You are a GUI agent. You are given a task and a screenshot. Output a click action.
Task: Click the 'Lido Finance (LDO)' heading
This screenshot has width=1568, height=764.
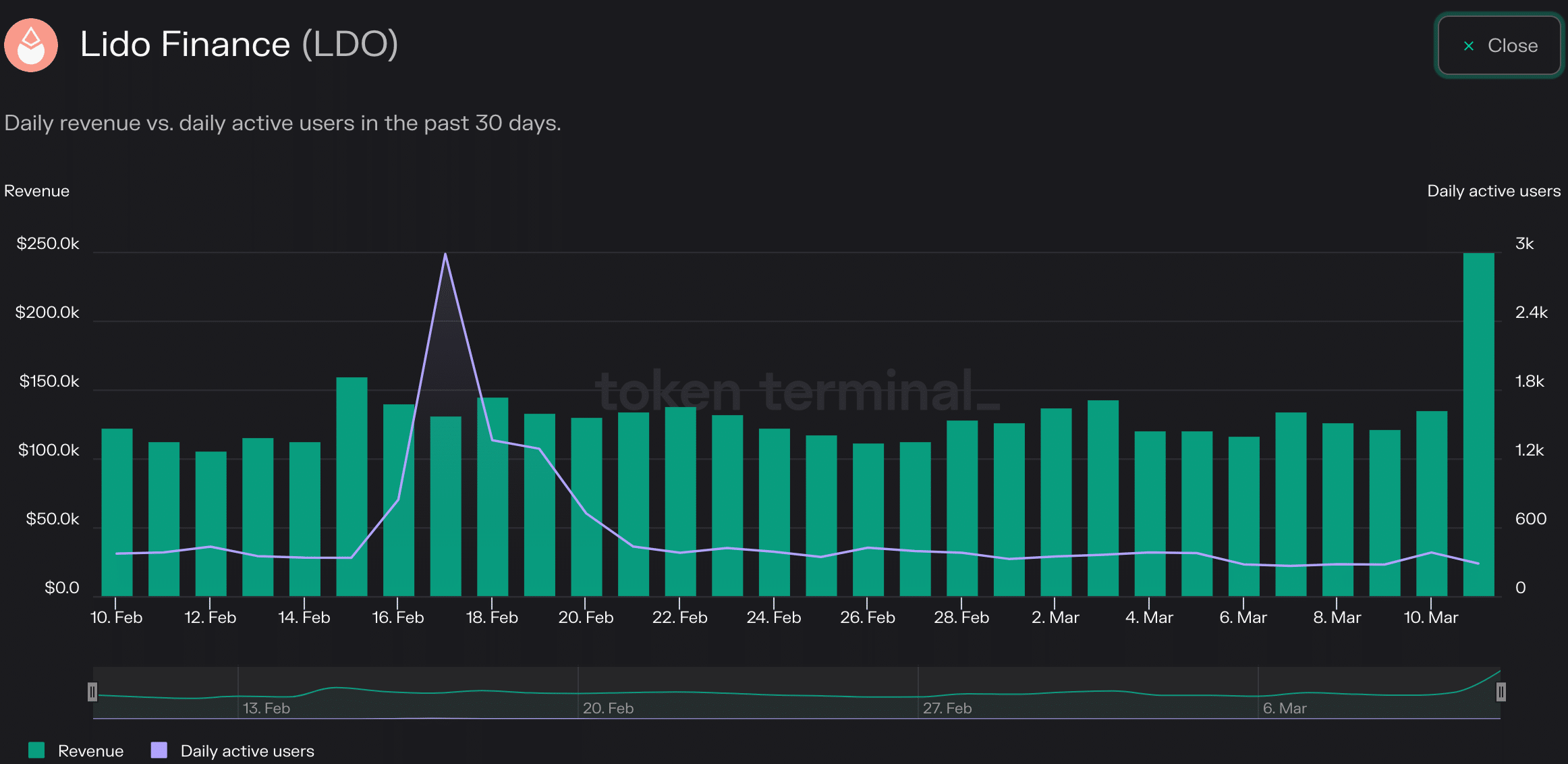(239, 45)
